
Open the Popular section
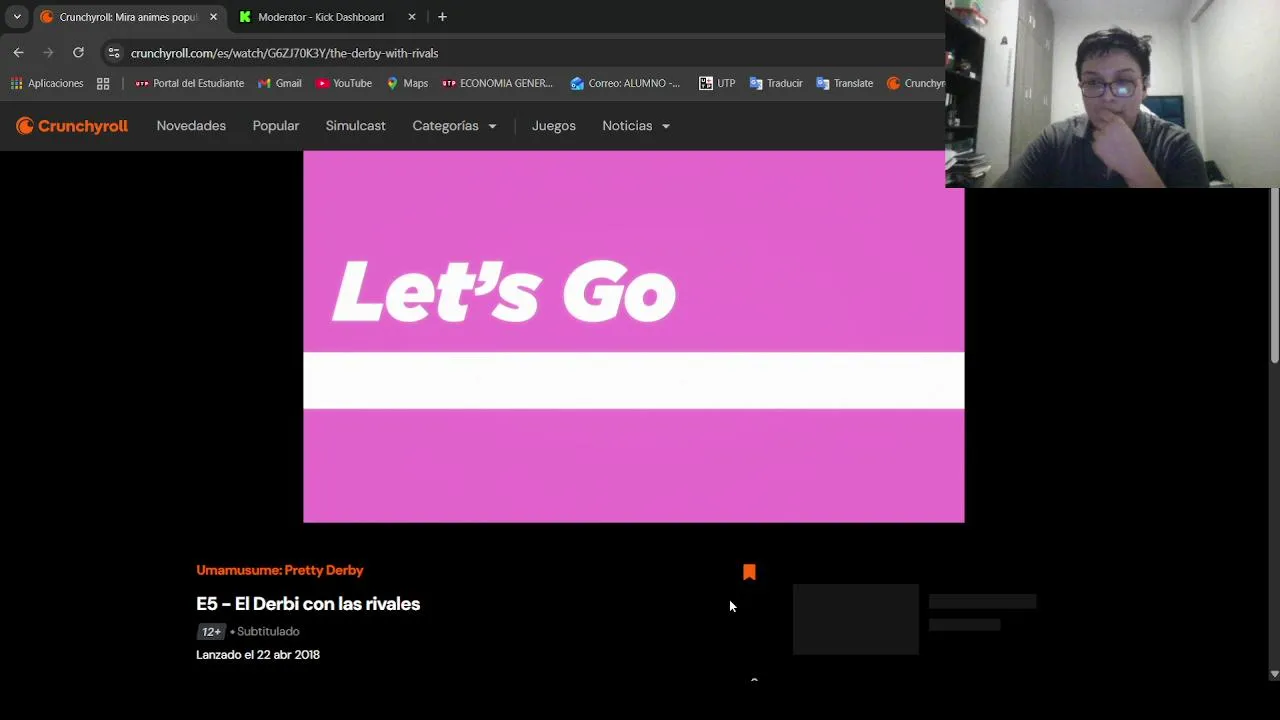pos(276,126)
